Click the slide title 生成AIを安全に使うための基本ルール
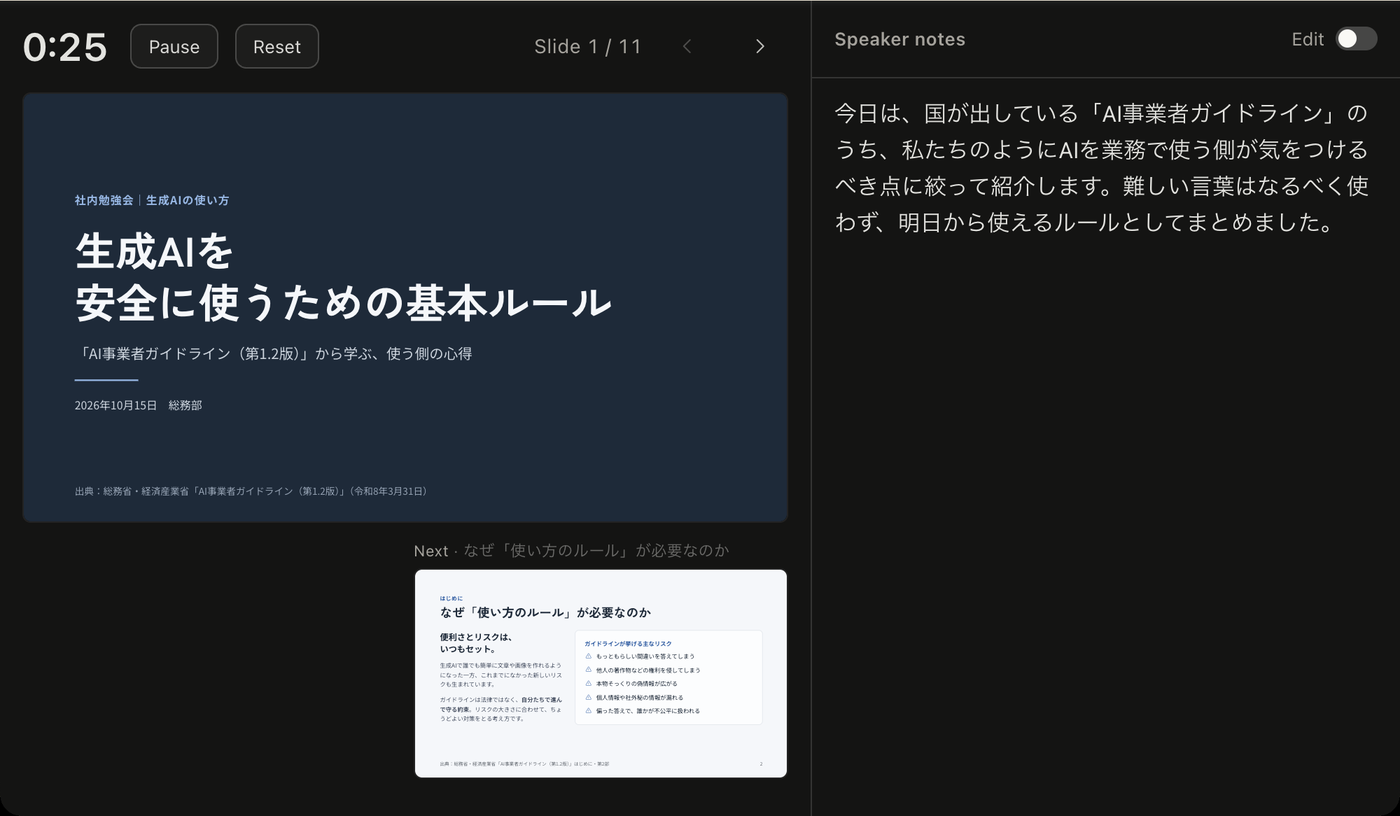This screenshot has width=1400, height=816. (343, 277)
